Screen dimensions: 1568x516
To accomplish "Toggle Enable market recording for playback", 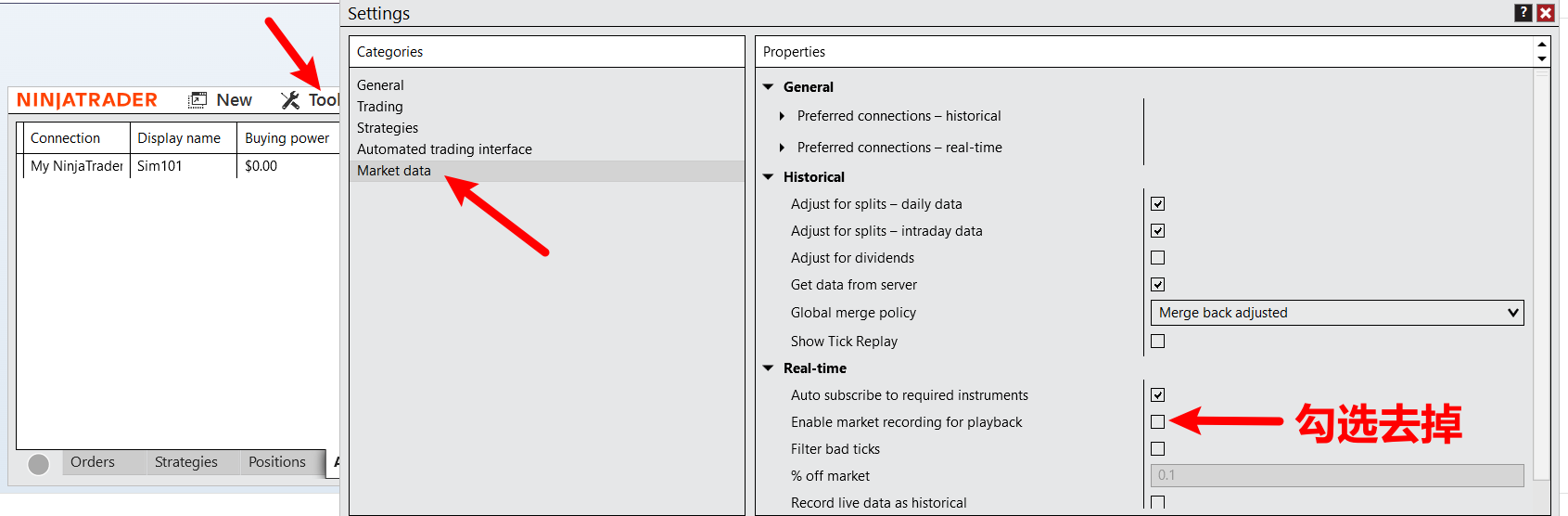I will 1157,422.
